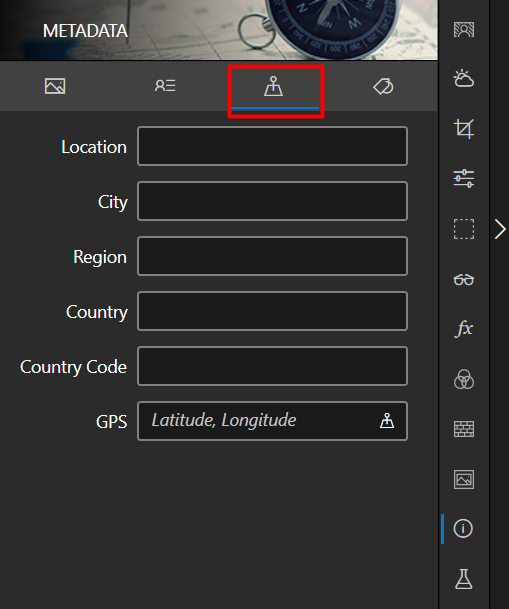Open the AI Mask portrait icon
The width and height of the screenshot is (509, 609).
[x=464, y=30]
